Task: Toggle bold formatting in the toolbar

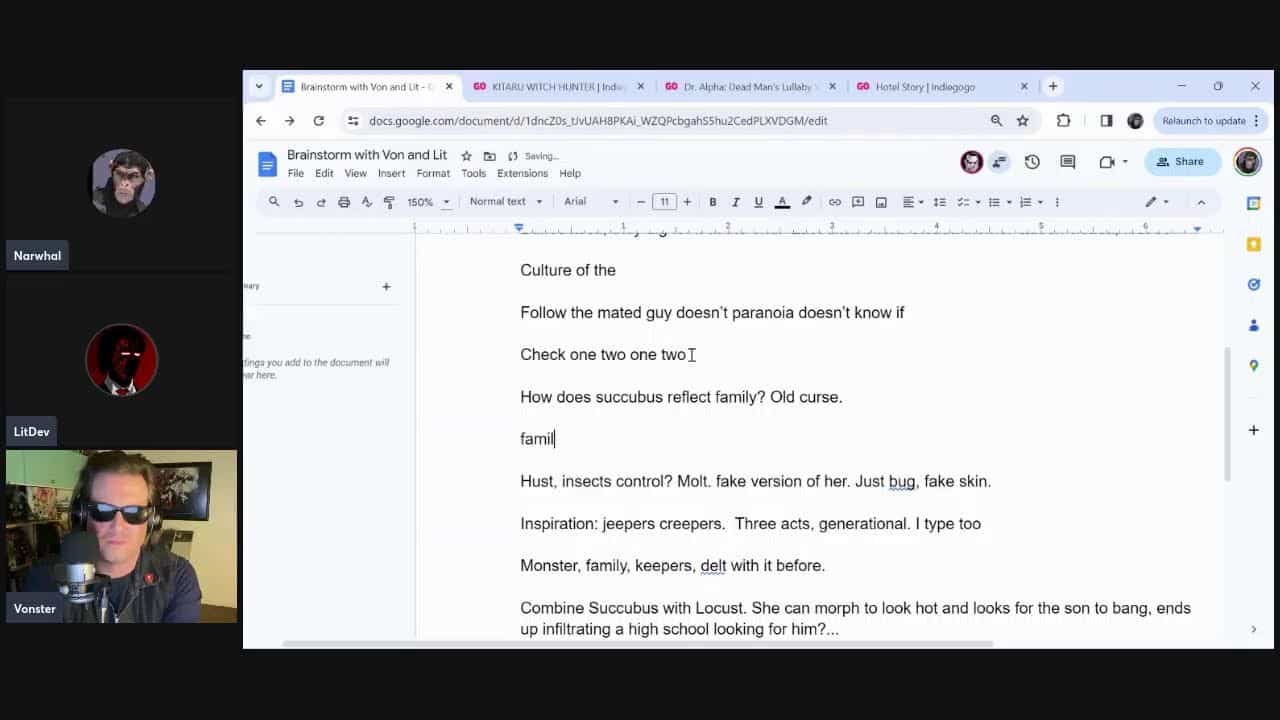Action: pos(713,202)
